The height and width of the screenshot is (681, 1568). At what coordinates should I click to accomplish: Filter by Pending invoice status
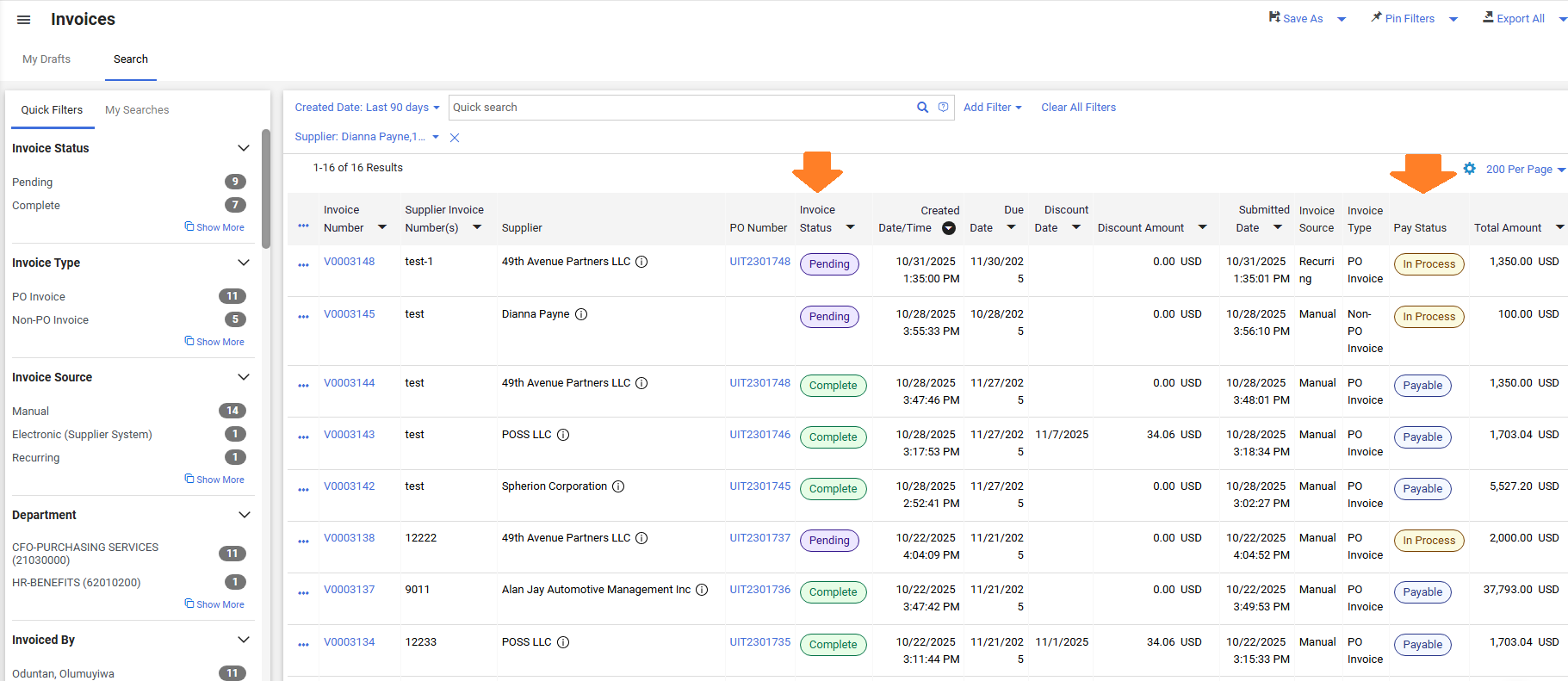coord(33,183)
